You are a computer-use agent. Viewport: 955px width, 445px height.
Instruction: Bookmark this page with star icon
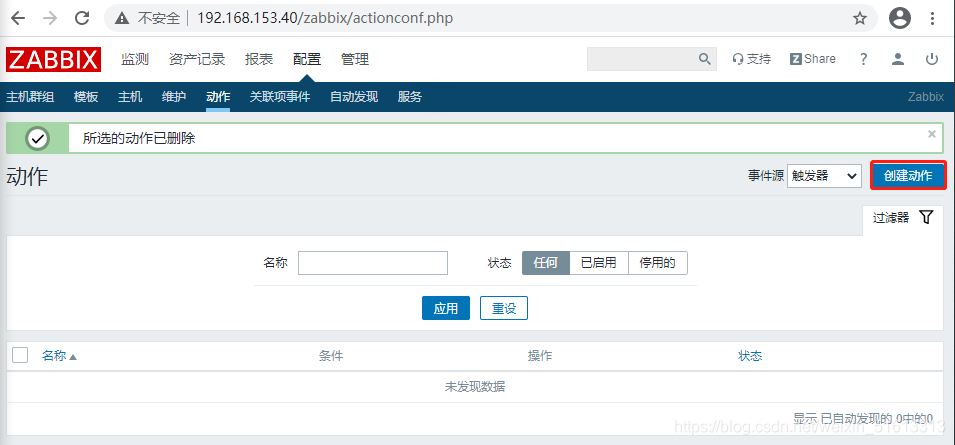pos(859,18)
